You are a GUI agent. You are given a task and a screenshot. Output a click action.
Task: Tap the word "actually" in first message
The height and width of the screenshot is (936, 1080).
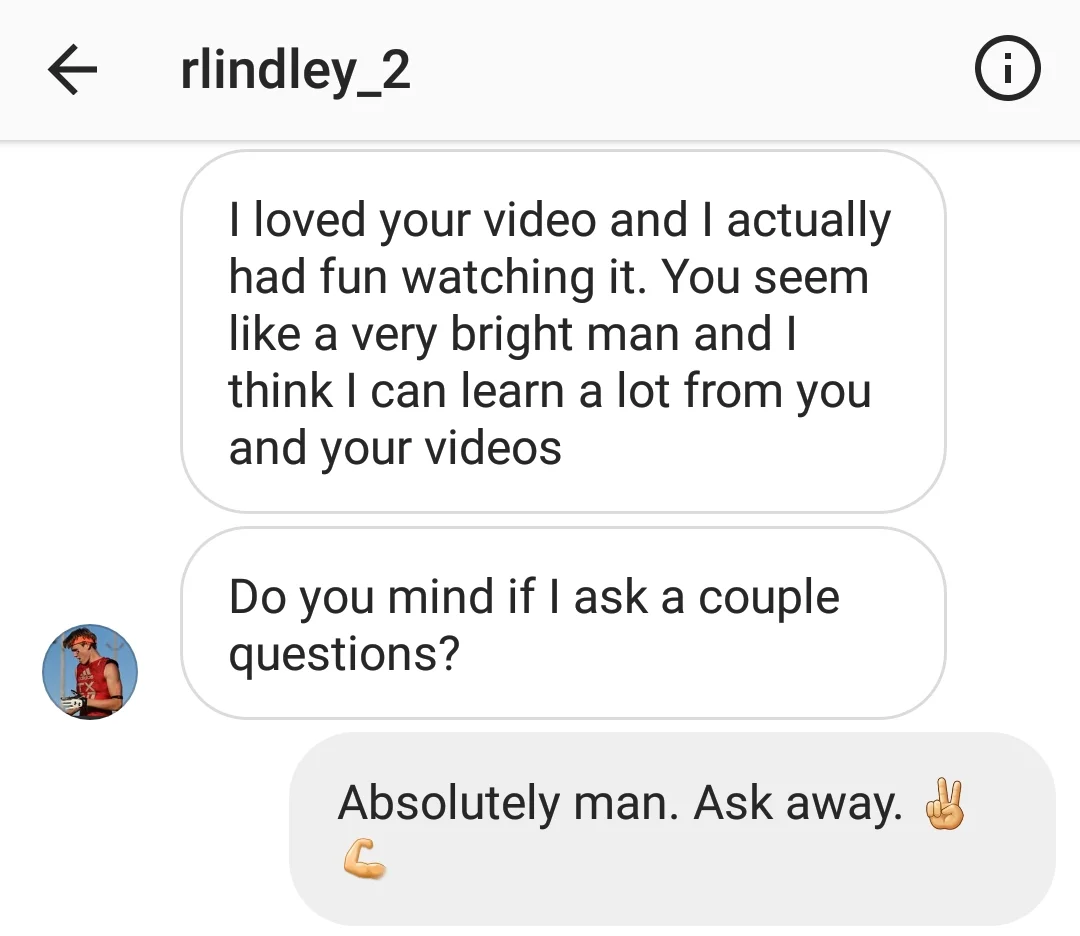809,222
